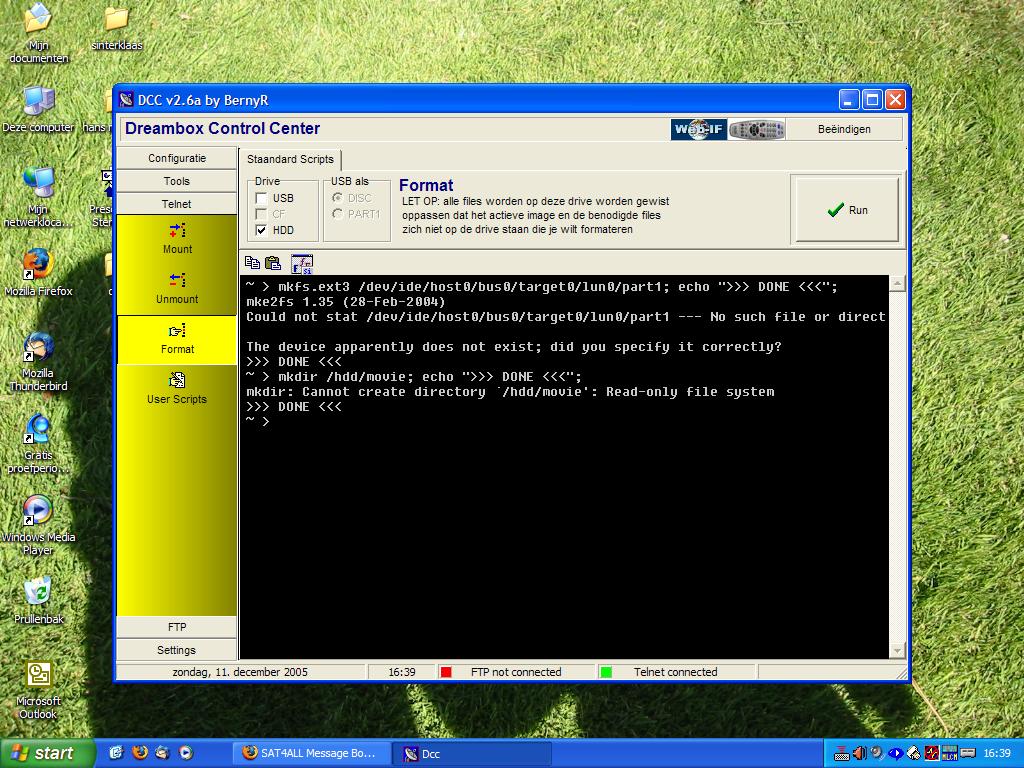Click the paste icon above the terminal
The width and height of the screenshot is (1024, 768).
coord(273,263)
